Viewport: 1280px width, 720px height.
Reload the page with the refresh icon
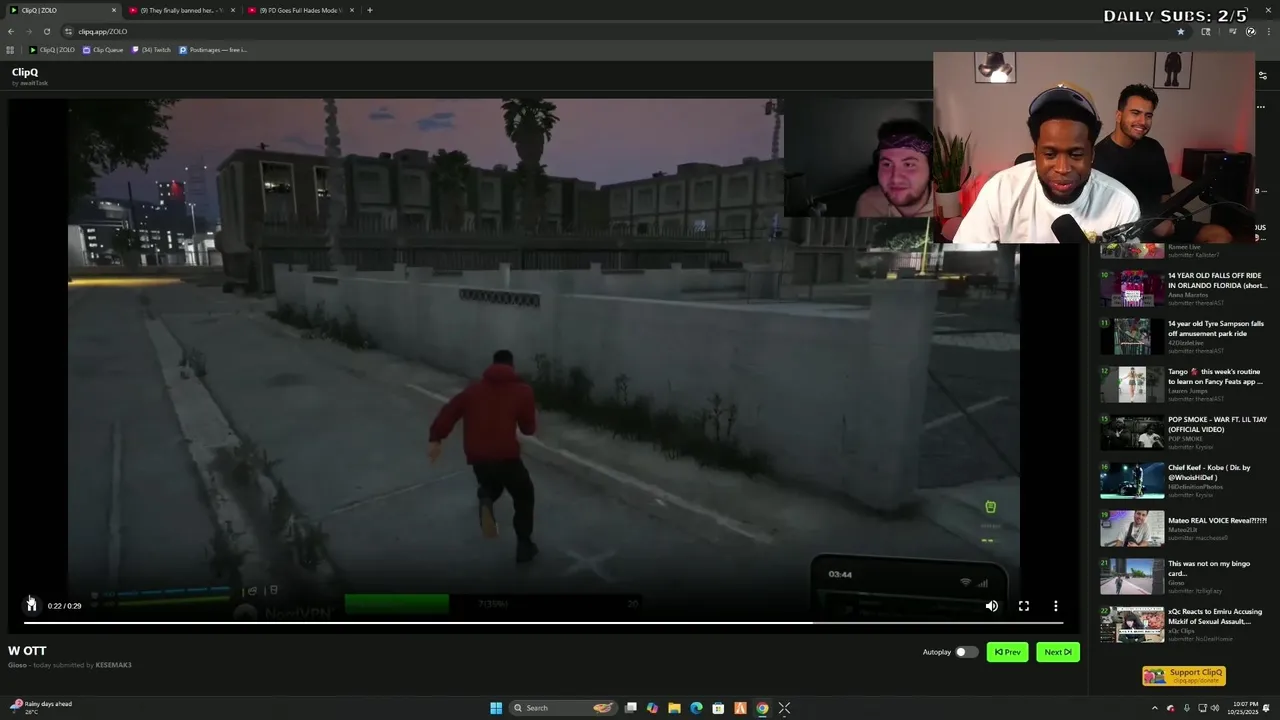click(46, 31)
